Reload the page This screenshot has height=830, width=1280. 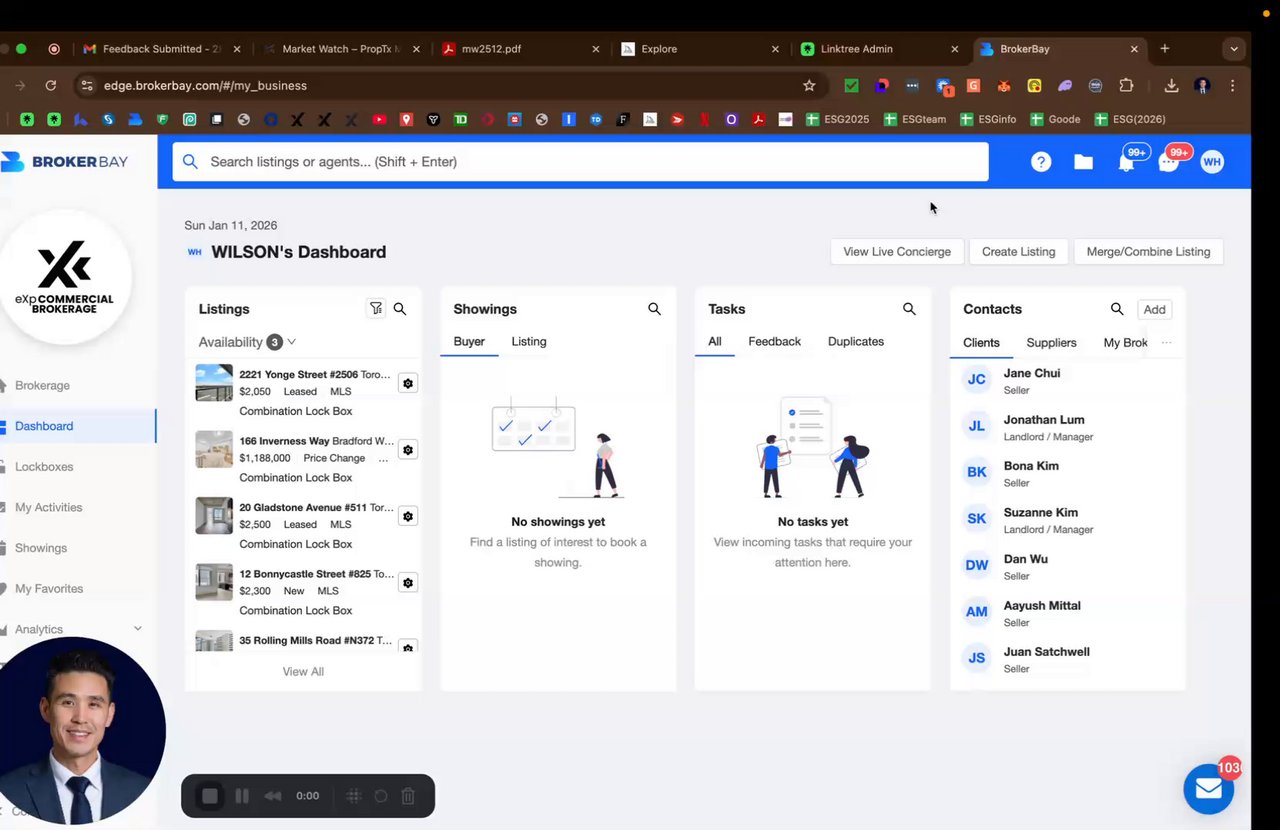[x=51, y=86]
